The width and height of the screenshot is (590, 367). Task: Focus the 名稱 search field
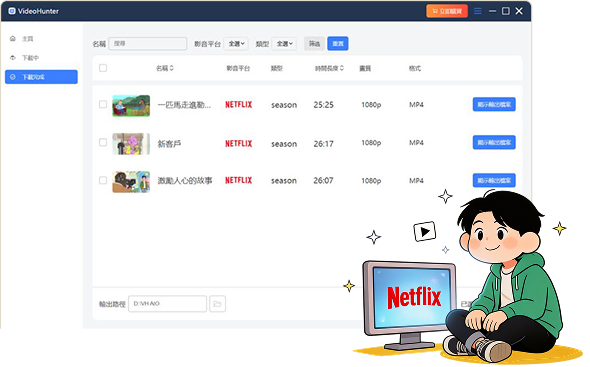[148, 44]
